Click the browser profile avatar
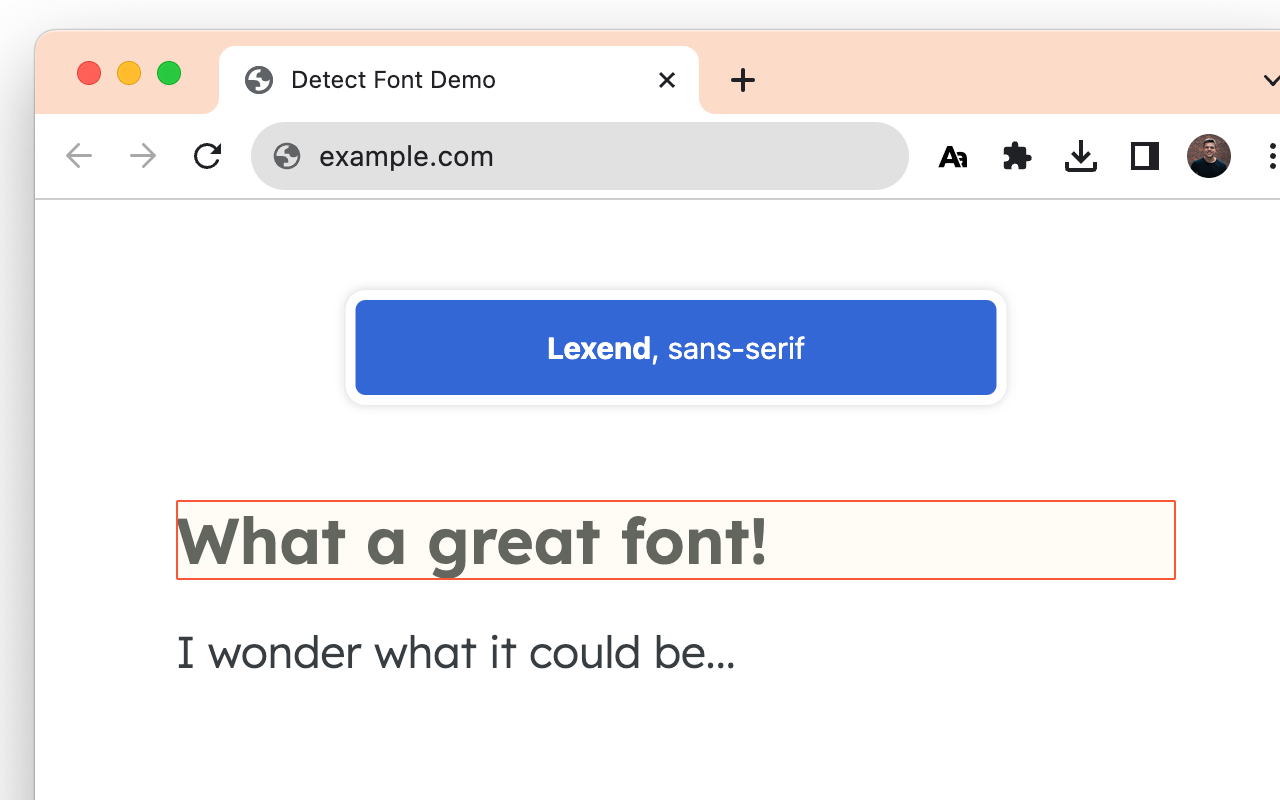 click(1208, 156)
